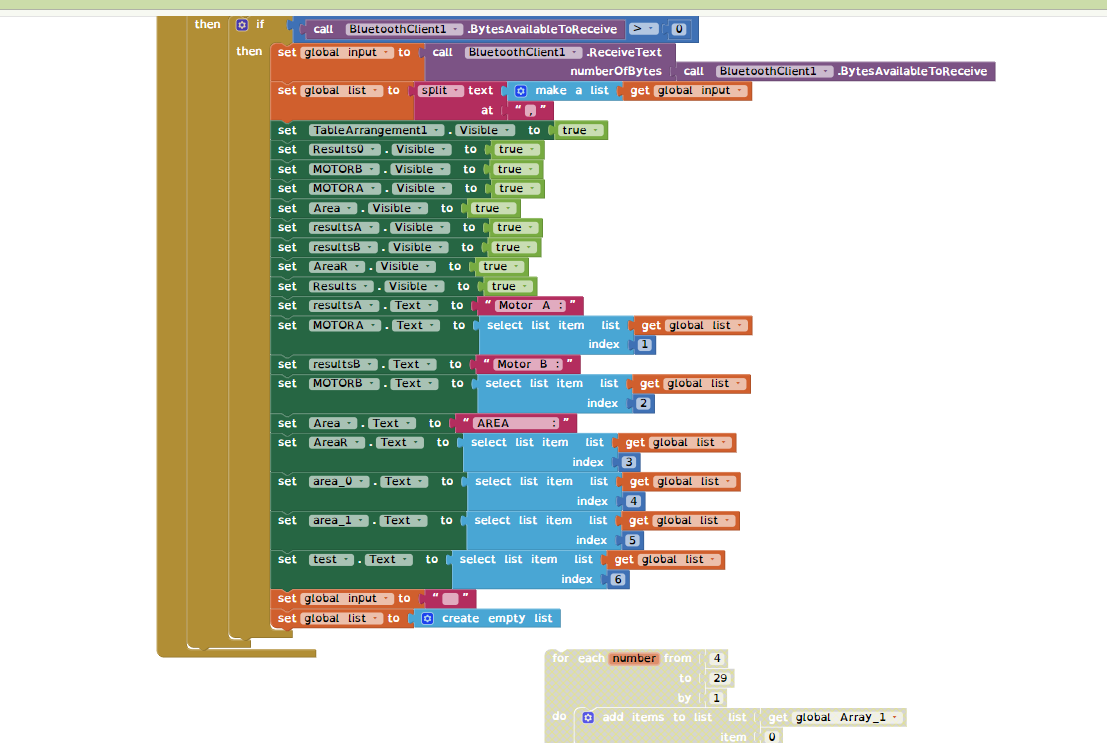Open the greater-than comparison operator dropdown
The width and height of the screenshot is (1107, 743).
tap(644, 29)
